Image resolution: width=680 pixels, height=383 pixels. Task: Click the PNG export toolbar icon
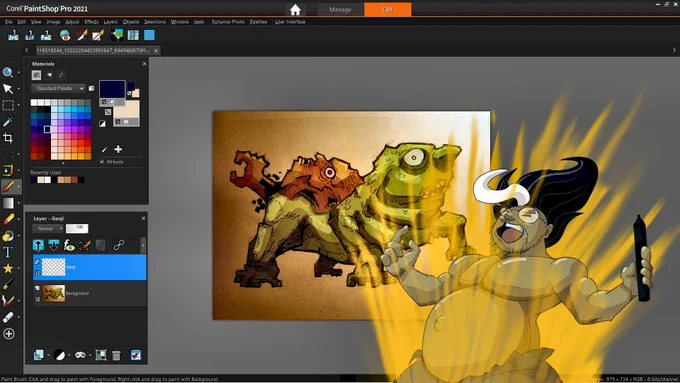pos(46,35)
